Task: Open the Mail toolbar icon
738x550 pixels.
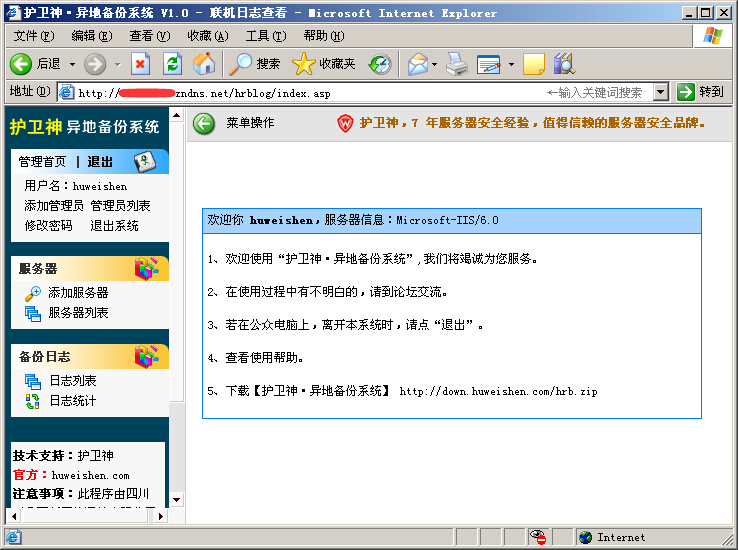Action: [x=417, y=64]
